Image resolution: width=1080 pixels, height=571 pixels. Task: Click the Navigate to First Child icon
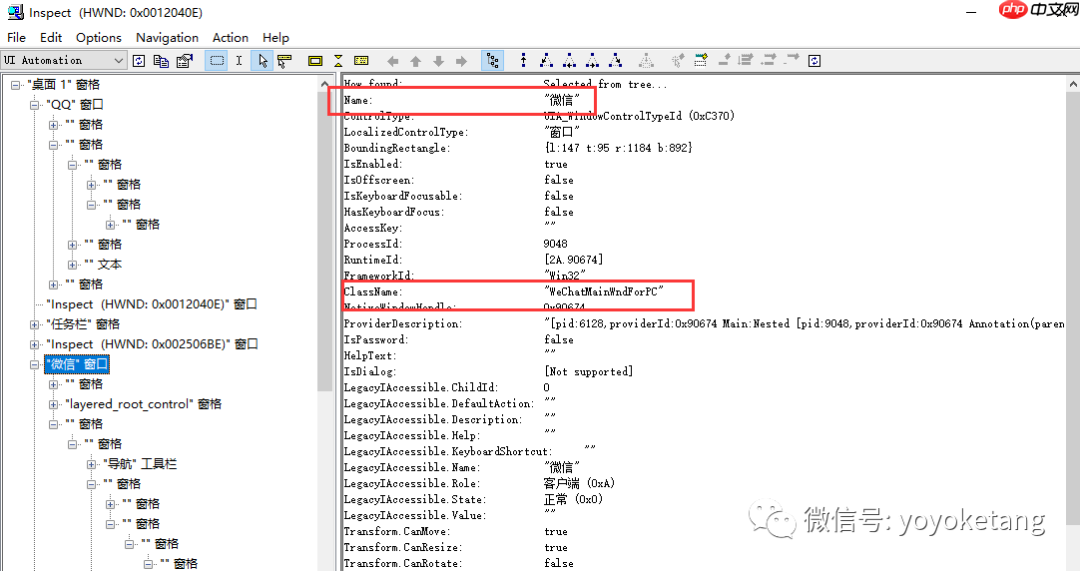point(546,61)
